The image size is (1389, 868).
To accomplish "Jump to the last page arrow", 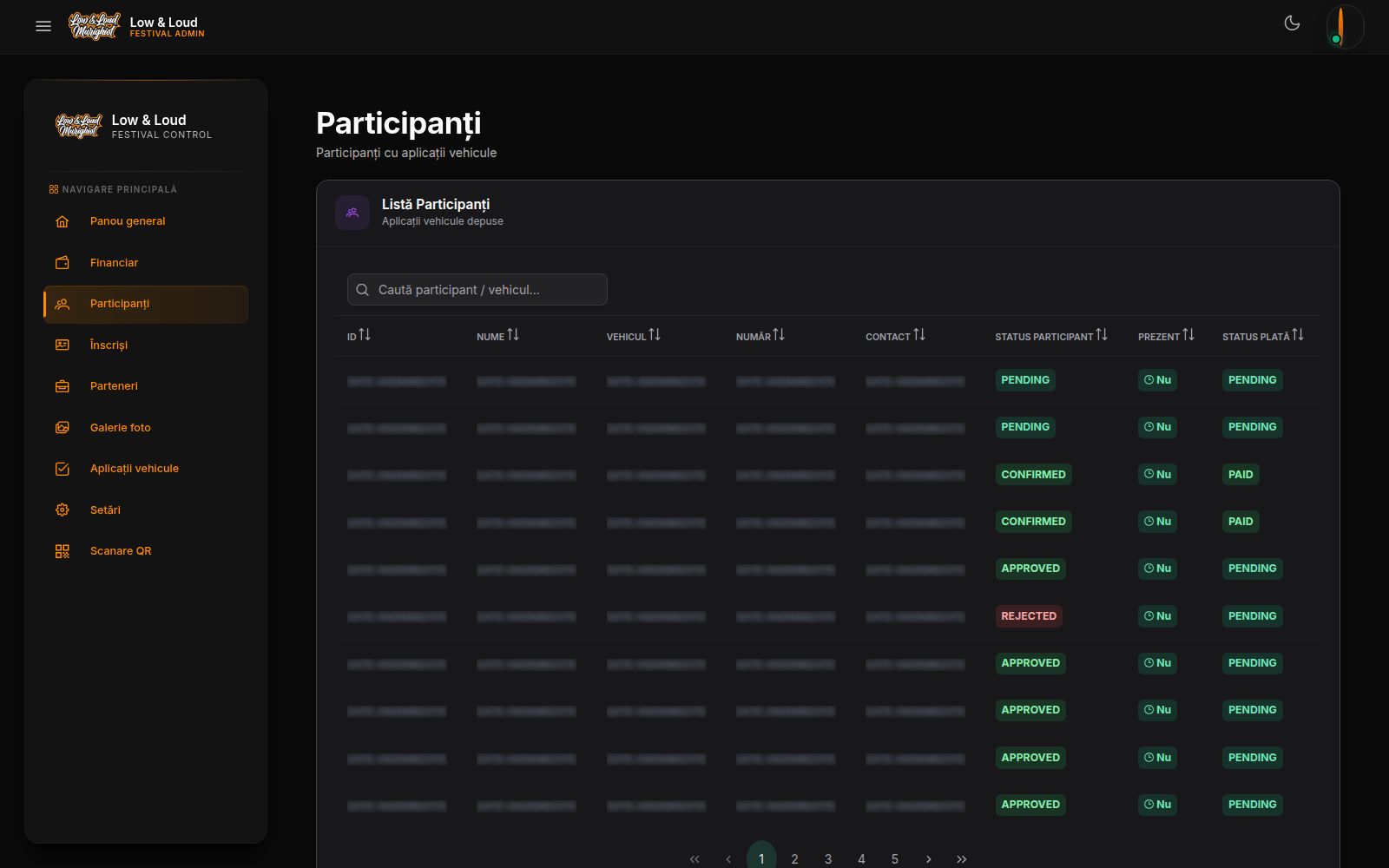I will pyautogui.click(x=962, y=858).
